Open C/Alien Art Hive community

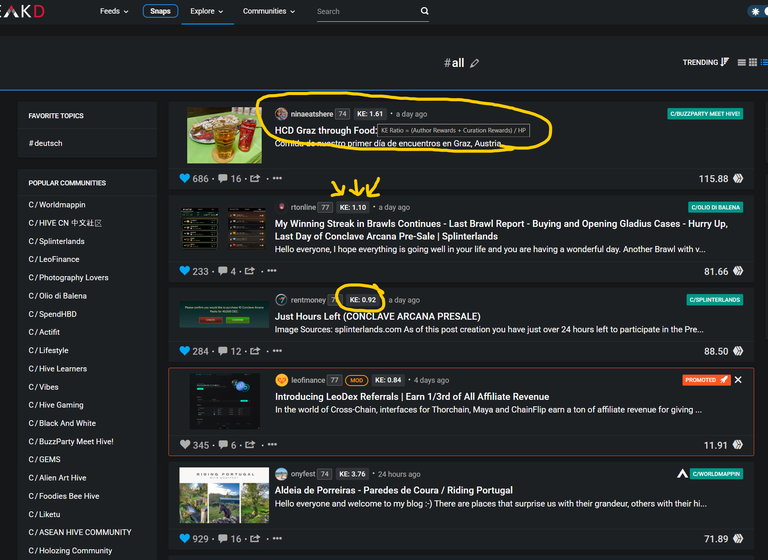pyautogui.click(x=57, y=478)
